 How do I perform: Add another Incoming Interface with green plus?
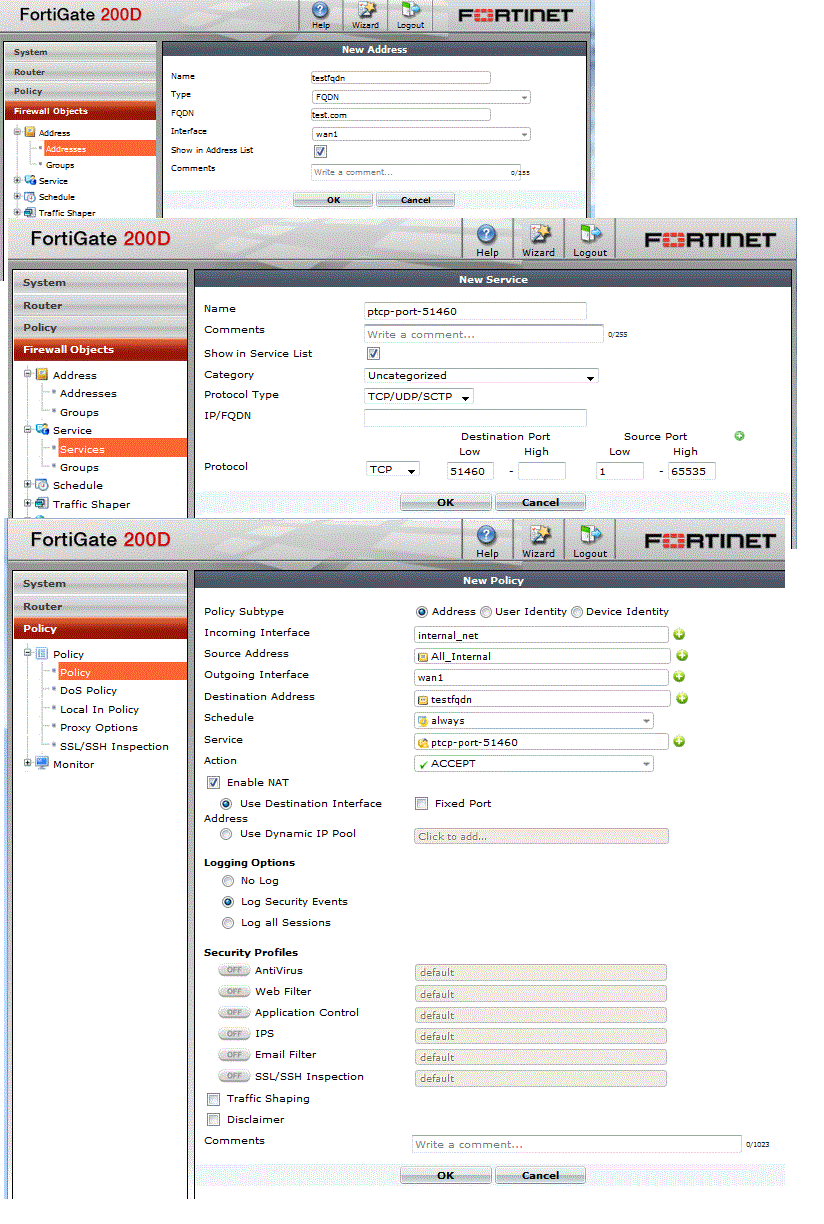(x=679, y=634)
